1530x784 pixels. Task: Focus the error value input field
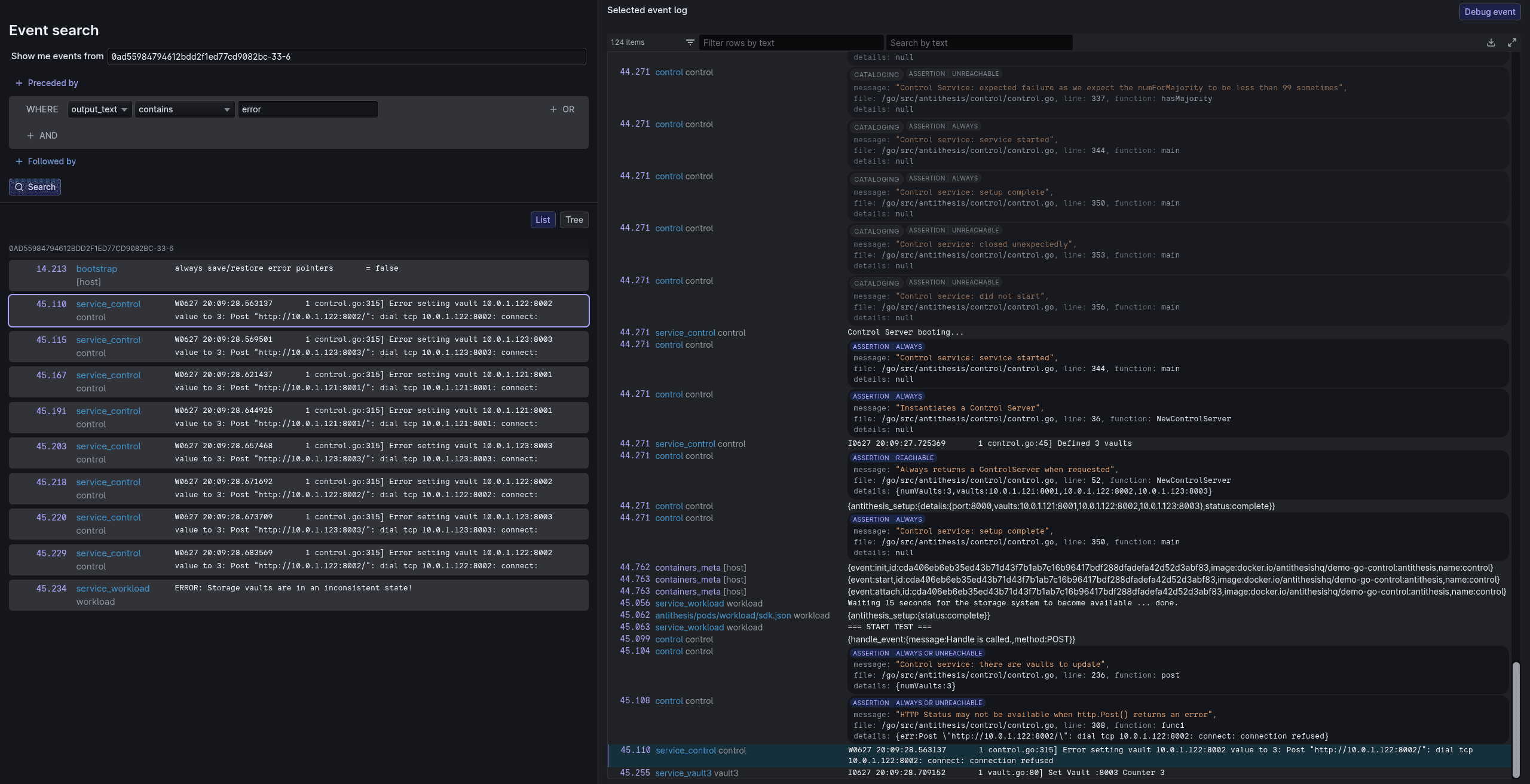click(308, 109)
